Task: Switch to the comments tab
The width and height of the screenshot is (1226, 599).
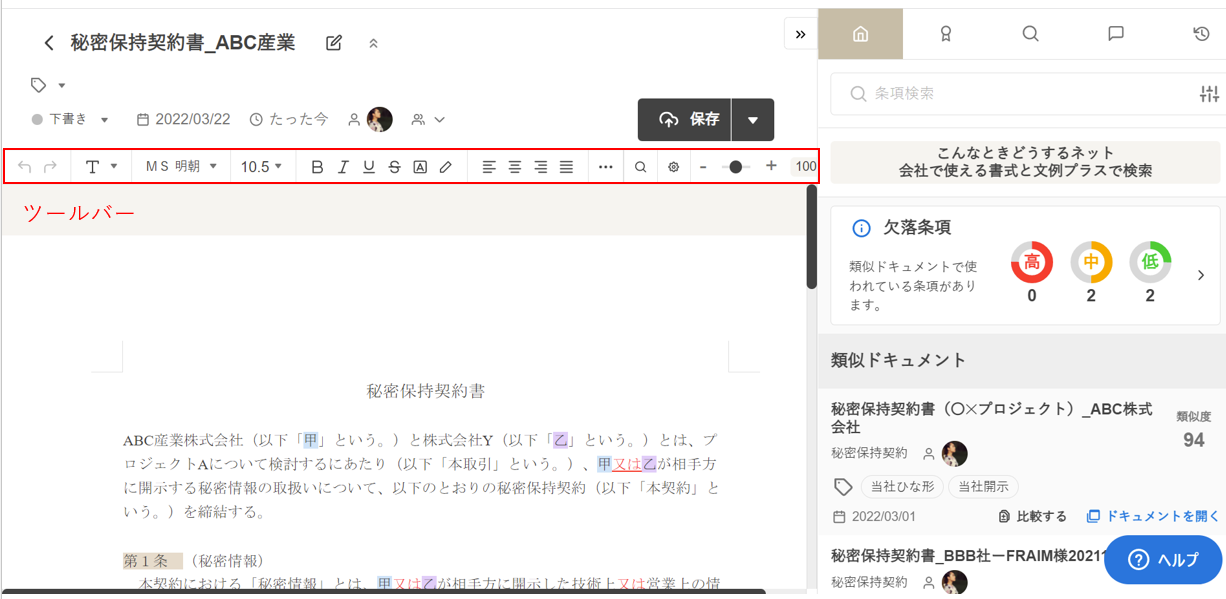Action: [x=1116, y=34]
